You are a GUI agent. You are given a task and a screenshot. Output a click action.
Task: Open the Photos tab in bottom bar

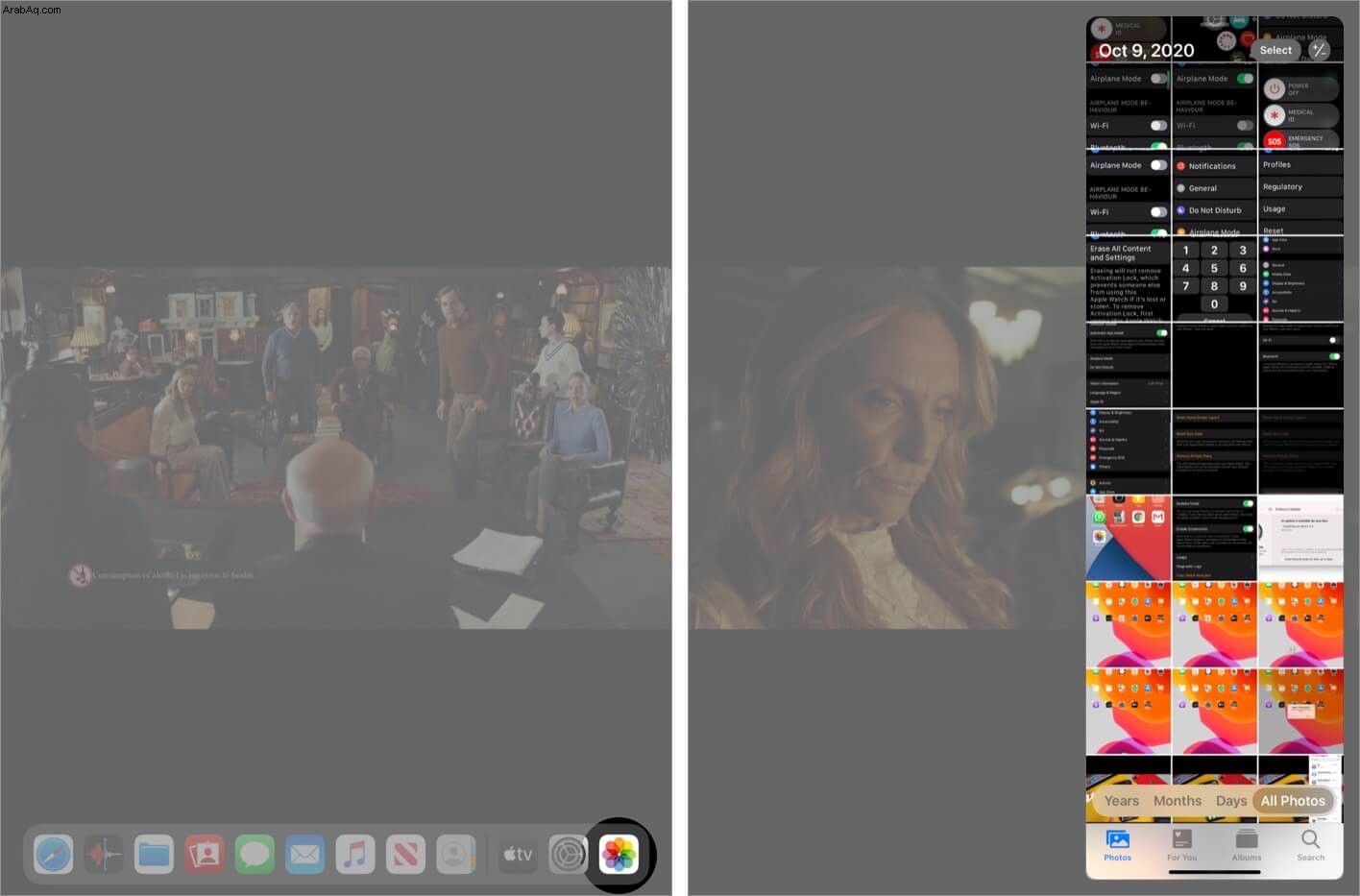tap(1117, 845)
